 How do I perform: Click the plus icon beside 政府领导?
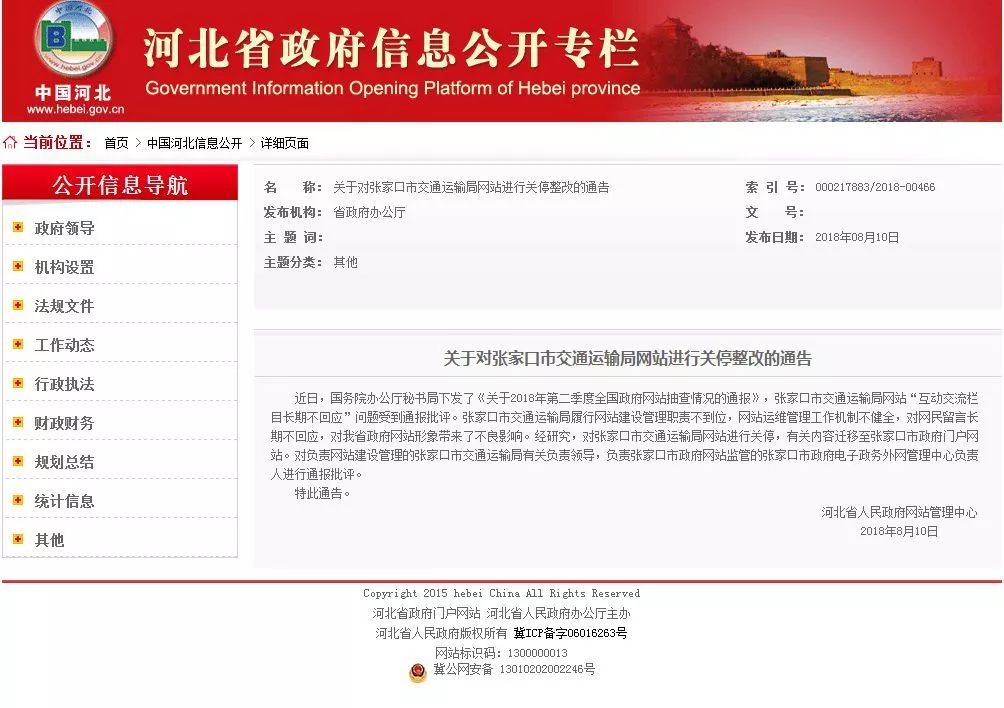click(x=18, y=227)
